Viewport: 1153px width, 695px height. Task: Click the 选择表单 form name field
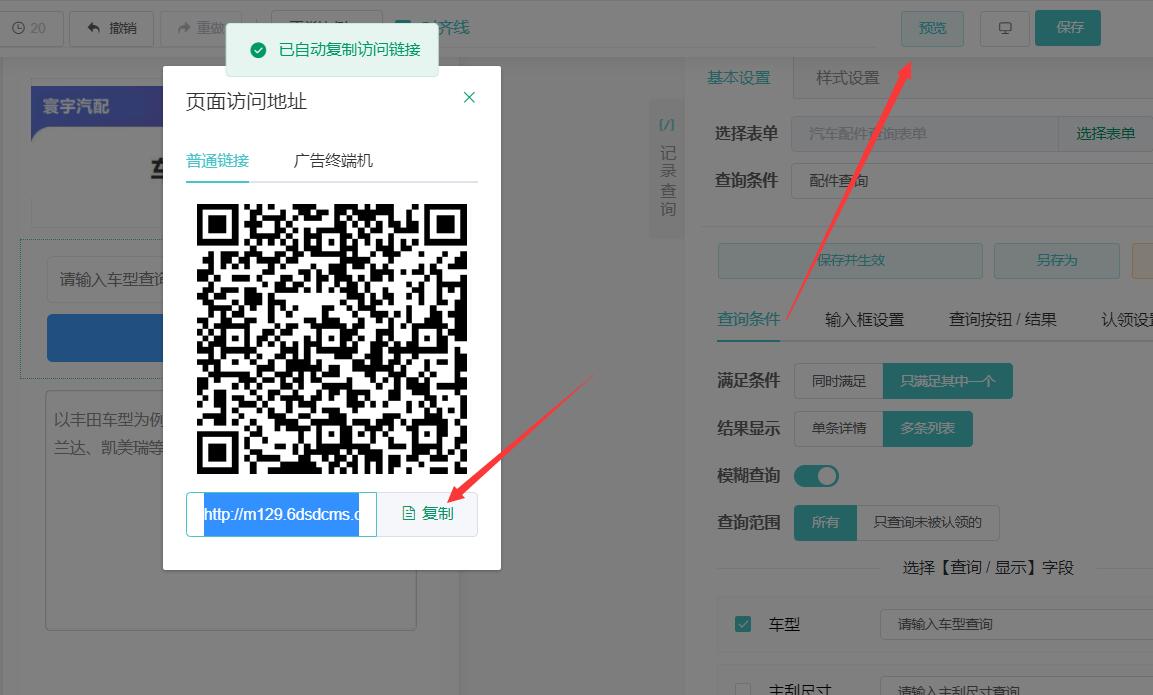coord(924,134)
